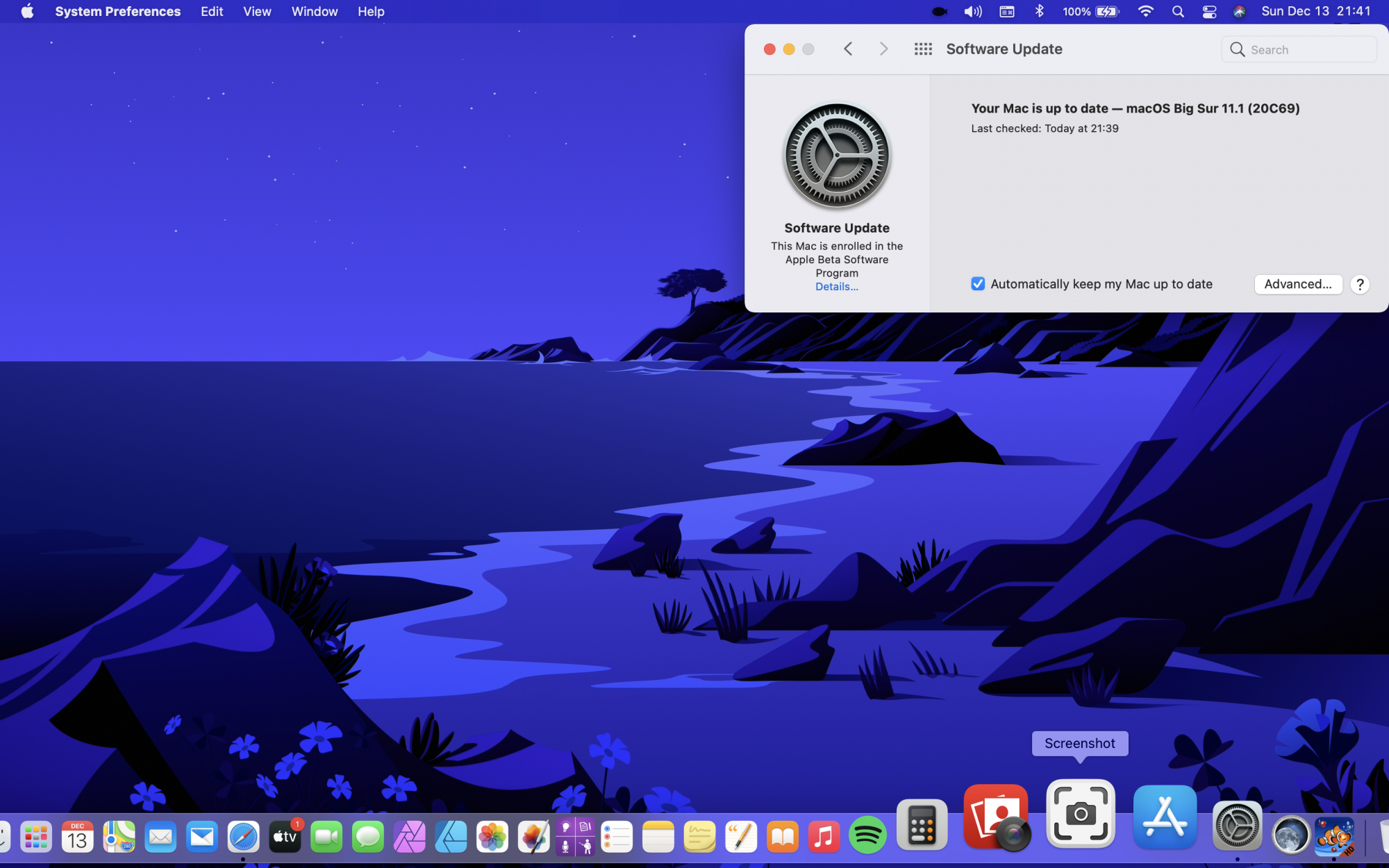Open the Screenshot app in Dock
1389x868 pixels.
(1080, 815)
